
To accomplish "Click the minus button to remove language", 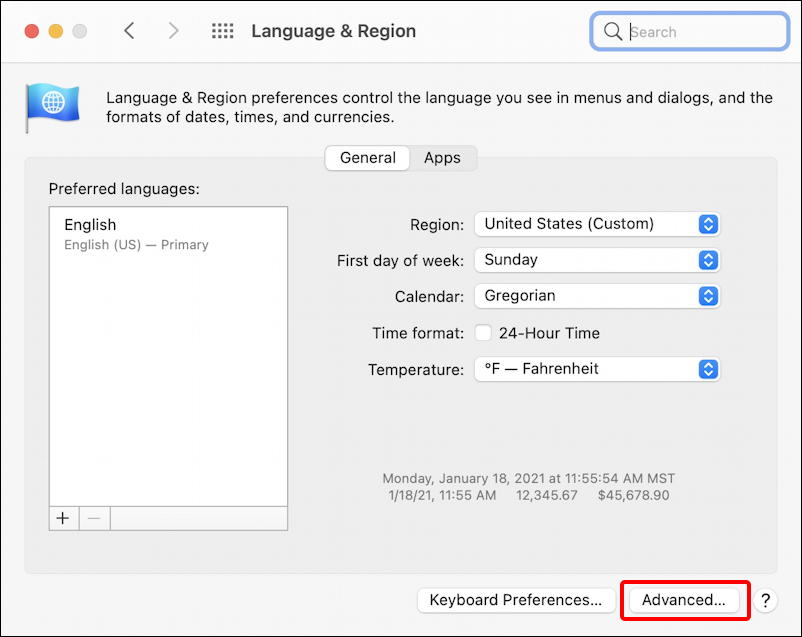I will click(94, 518).
